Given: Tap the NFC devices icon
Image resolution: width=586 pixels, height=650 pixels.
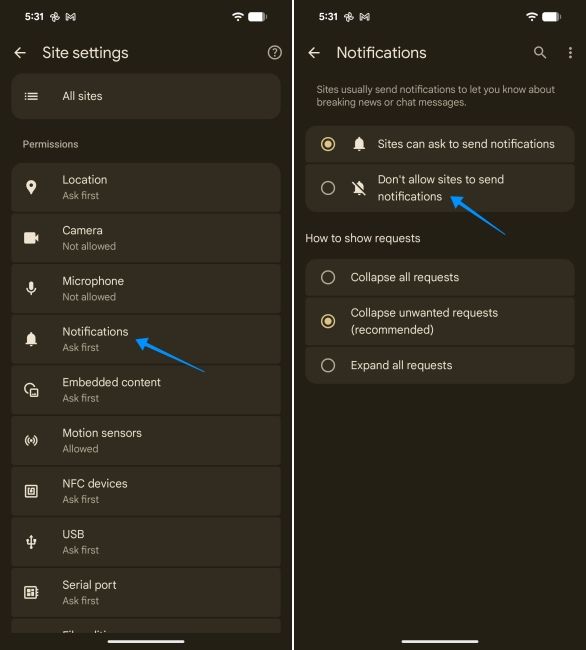Looking at the screenshot, I should [x=31, y=491].
